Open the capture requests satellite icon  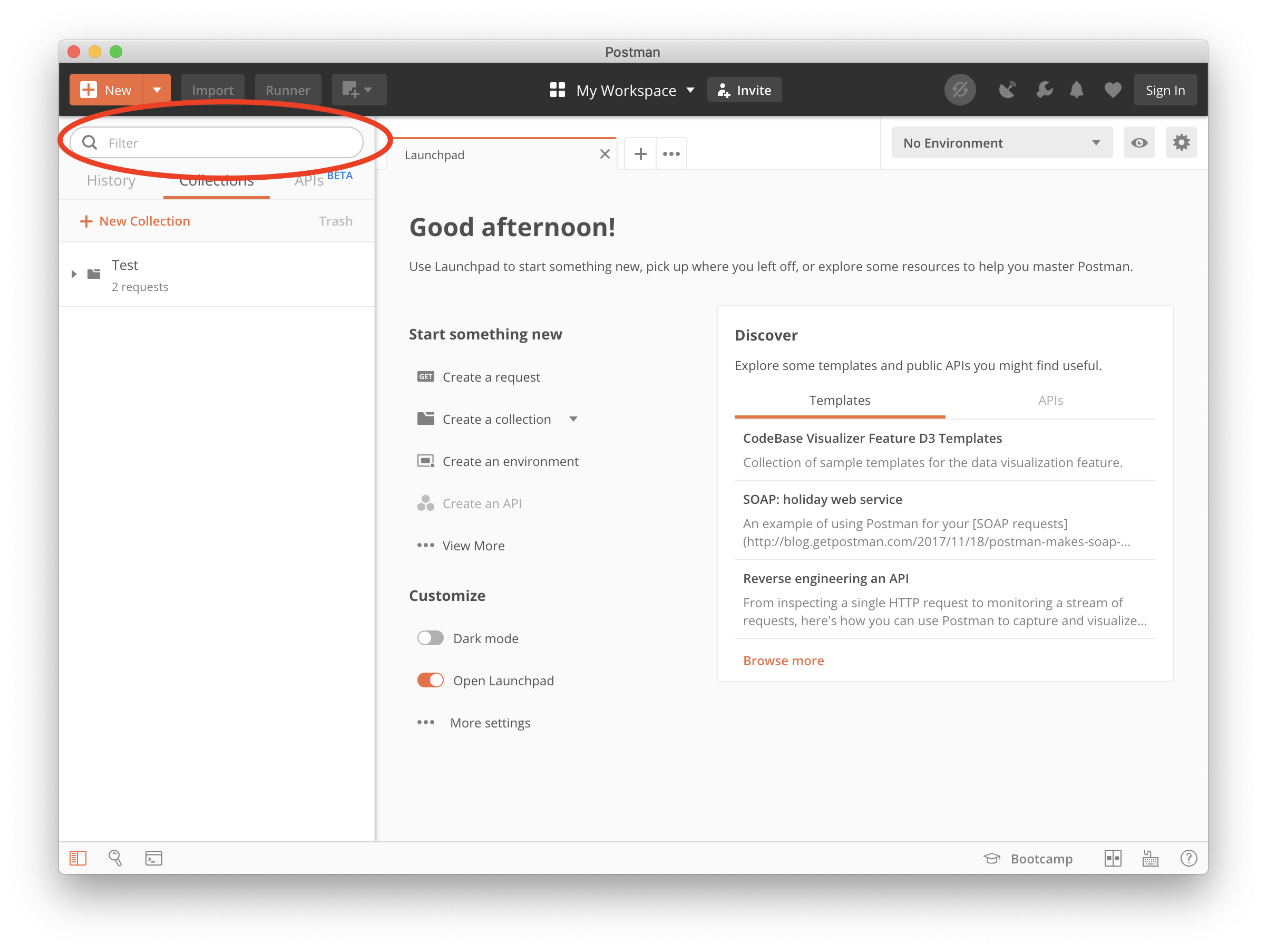pos(1007,90)
